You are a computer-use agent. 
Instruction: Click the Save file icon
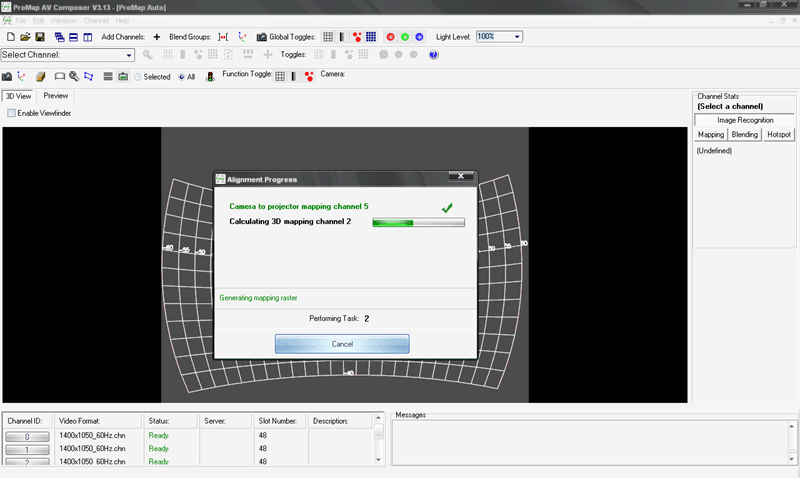coord(40,37)
